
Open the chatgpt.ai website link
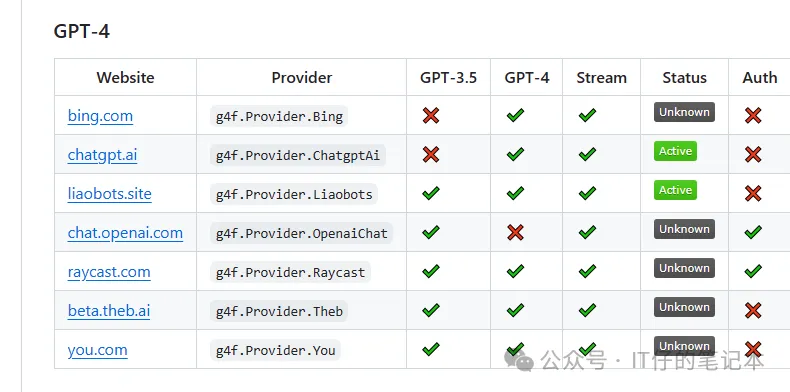coord(102,155)
